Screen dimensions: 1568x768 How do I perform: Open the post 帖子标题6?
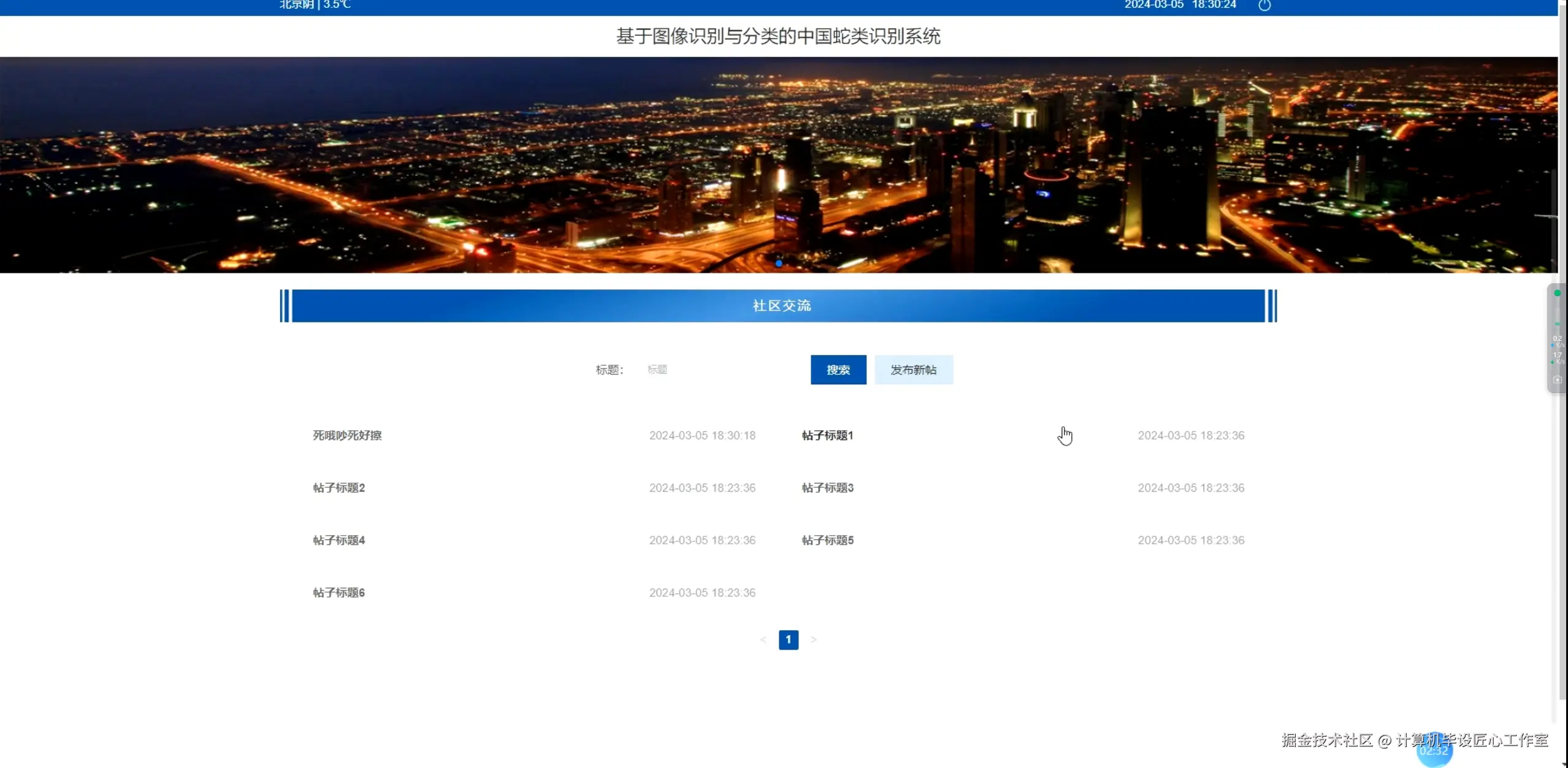click(x=338, y=593)
